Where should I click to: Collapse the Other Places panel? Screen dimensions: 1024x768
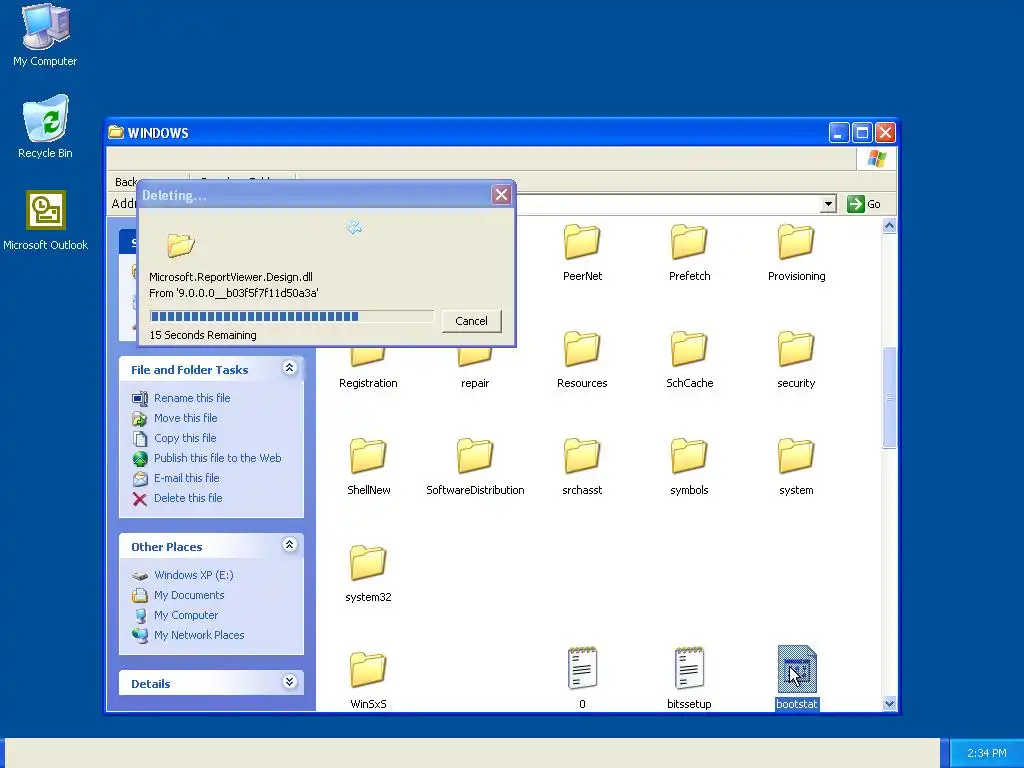[x=289, y=545]
